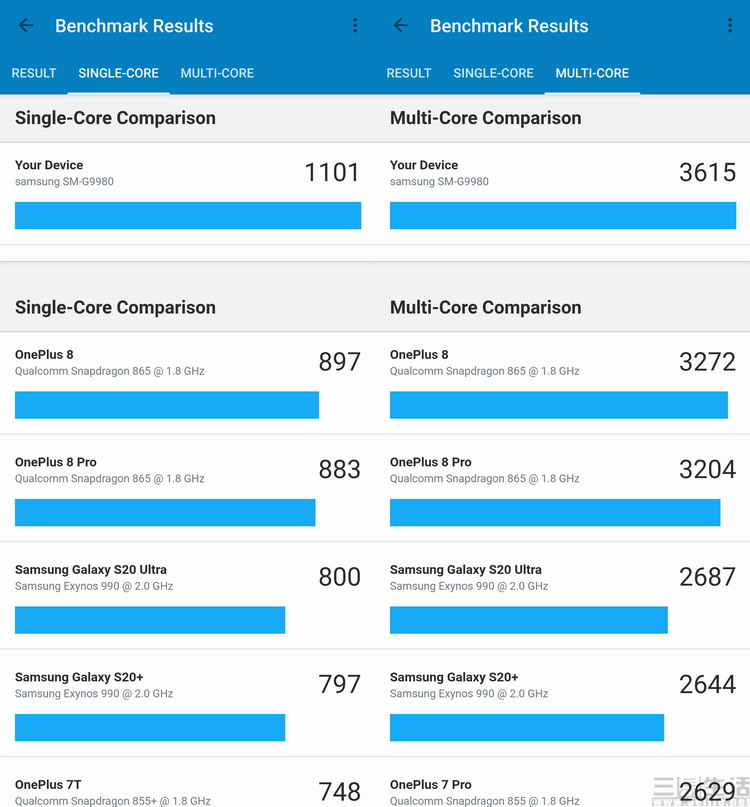
Task: Click 'OnePlus 8' name in multi-core list
Action: tap(419, 355)
